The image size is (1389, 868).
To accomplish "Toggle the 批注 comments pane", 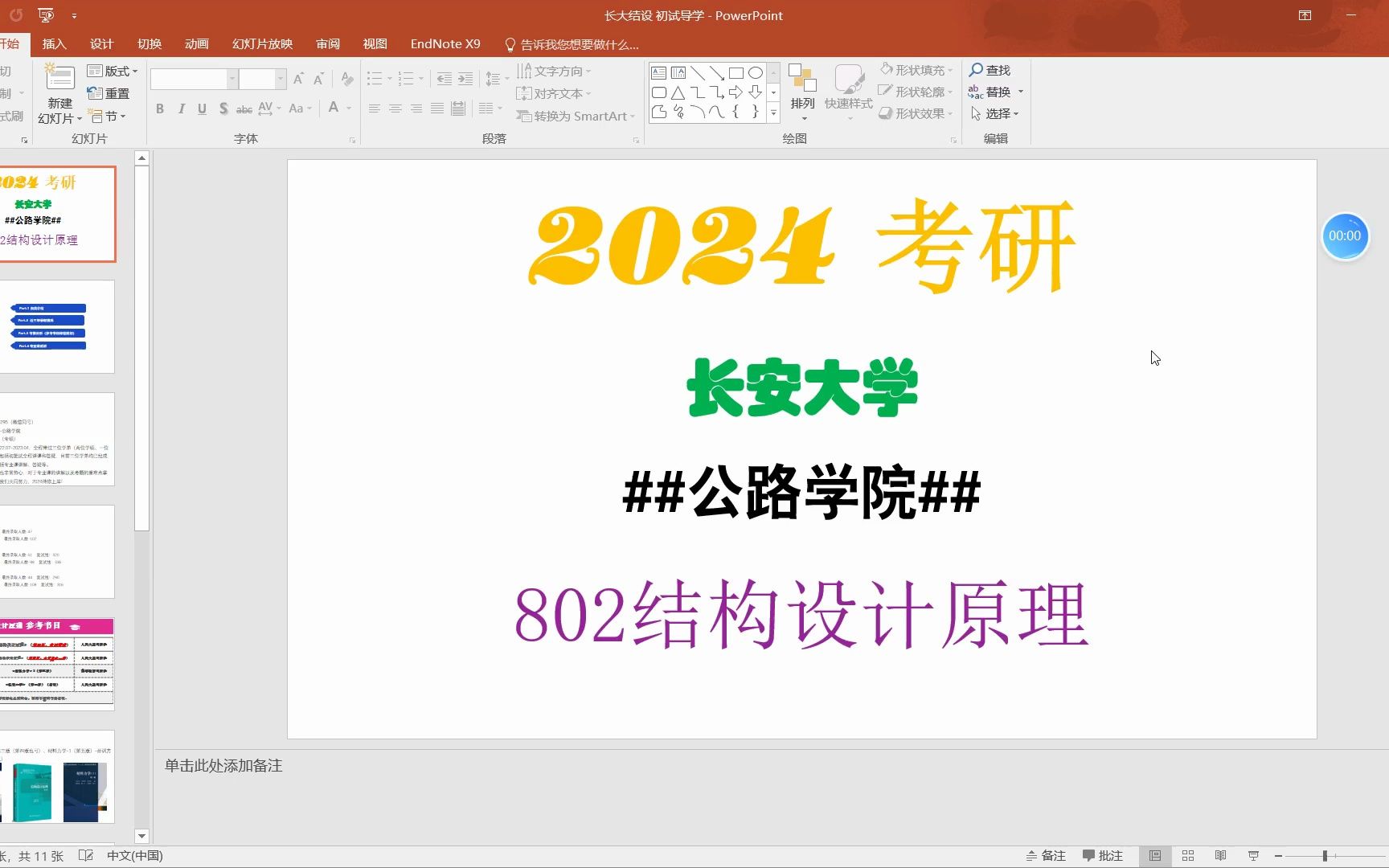I will [1104, 855].
